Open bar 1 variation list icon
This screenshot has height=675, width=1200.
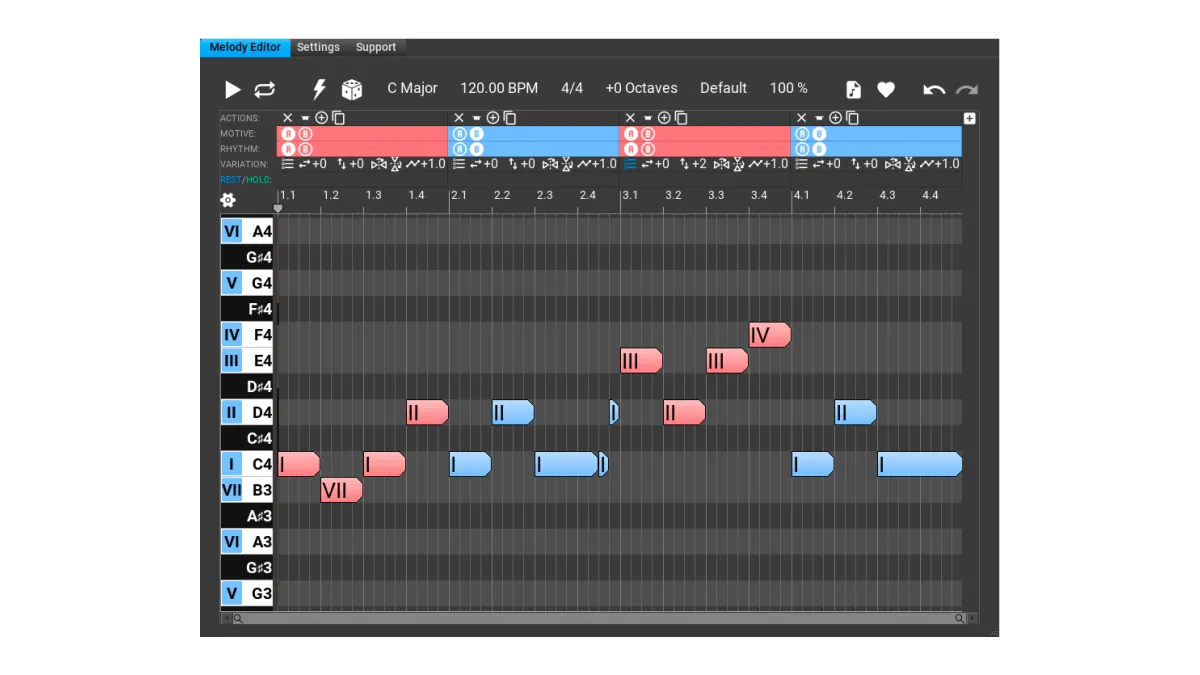[287, 164]
